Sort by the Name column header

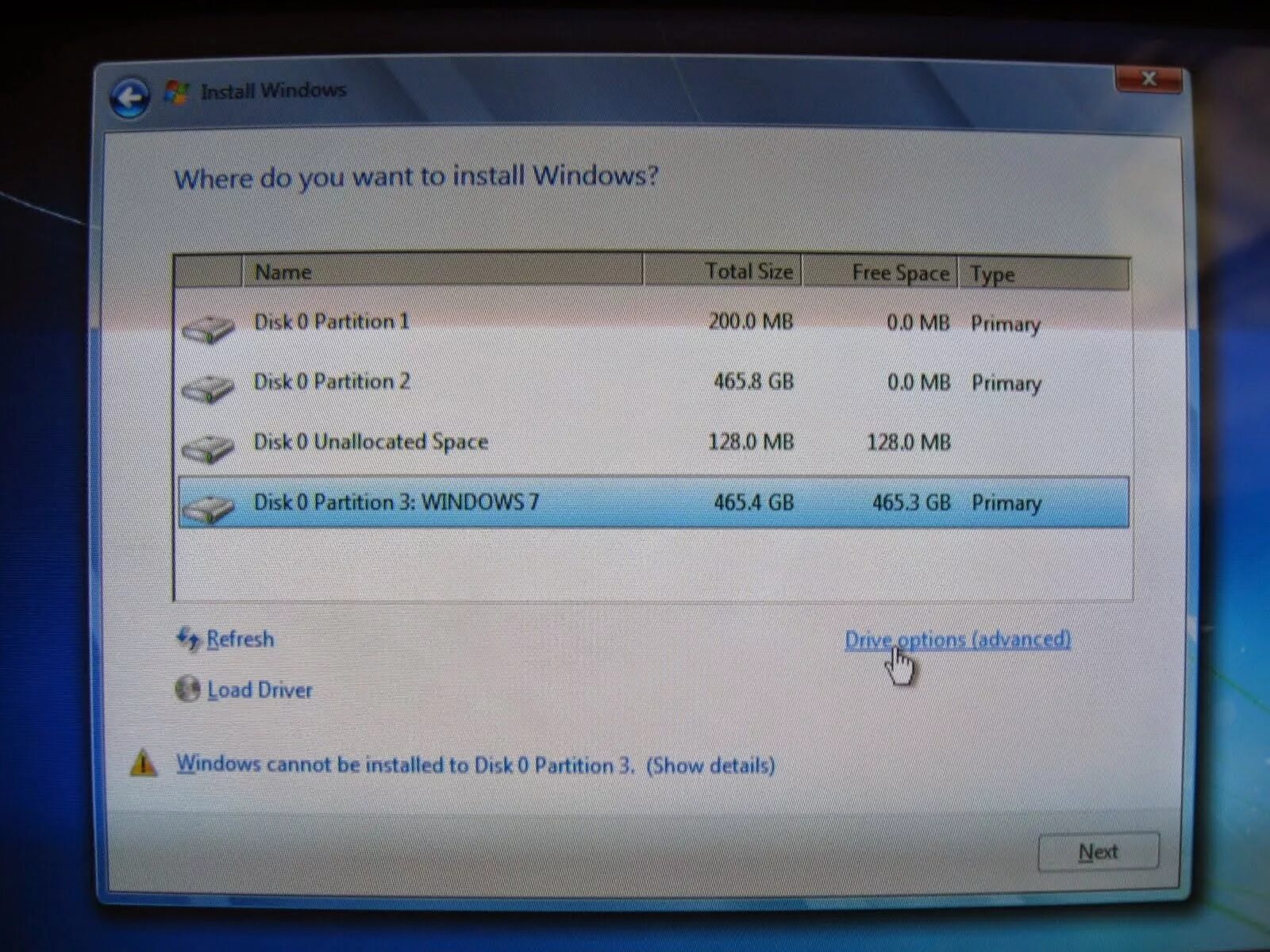pos(442,271)
